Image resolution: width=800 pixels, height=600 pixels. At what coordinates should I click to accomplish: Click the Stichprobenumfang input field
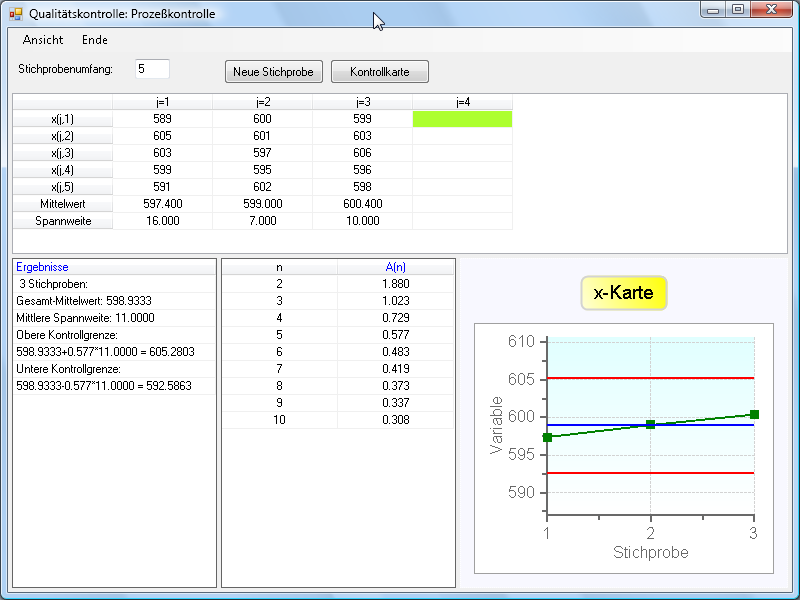point(152,69)
